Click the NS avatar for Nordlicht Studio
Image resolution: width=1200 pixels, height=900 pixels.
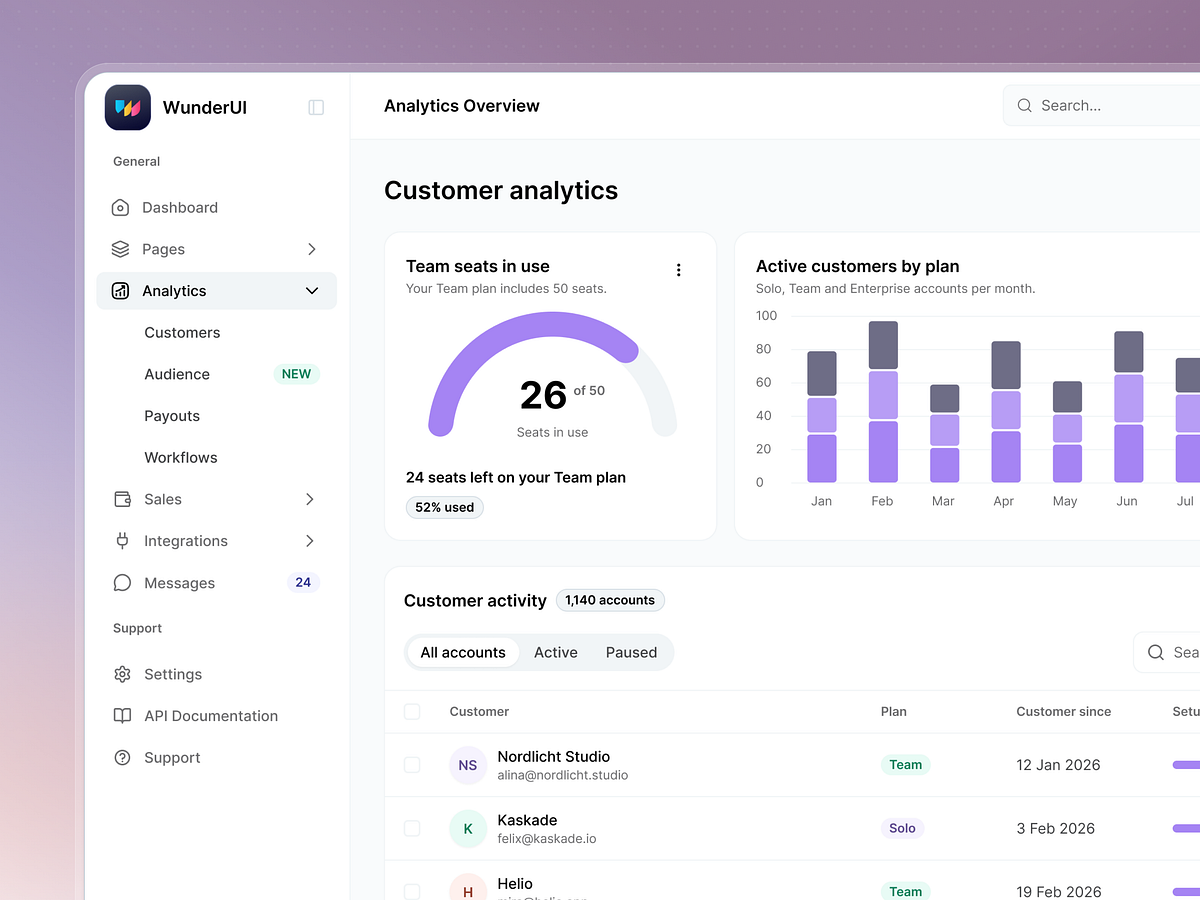[x=468, y=765]
